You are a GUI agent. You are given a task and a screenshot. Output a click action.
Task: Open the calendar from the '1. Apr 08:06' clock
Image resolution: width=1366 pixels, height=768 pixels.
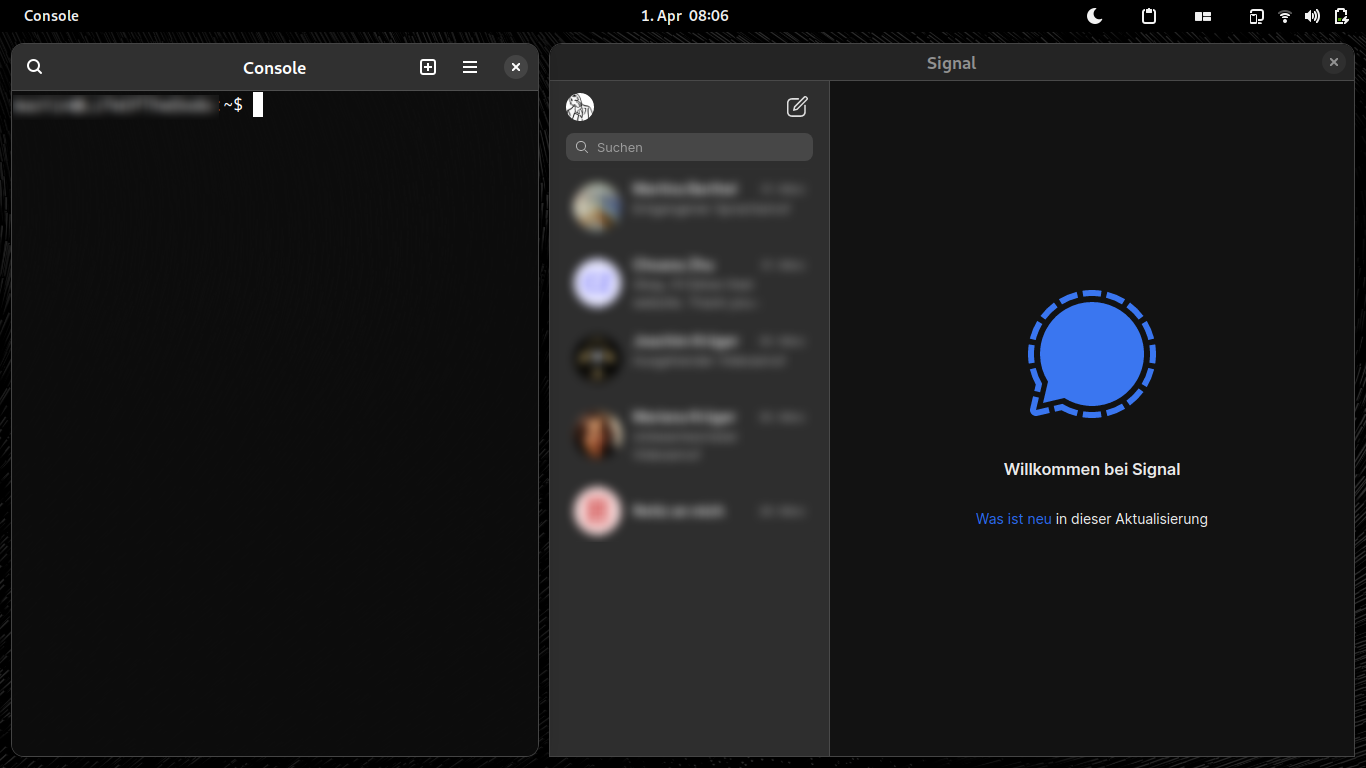pyautogui.click(x=684, y=16)
